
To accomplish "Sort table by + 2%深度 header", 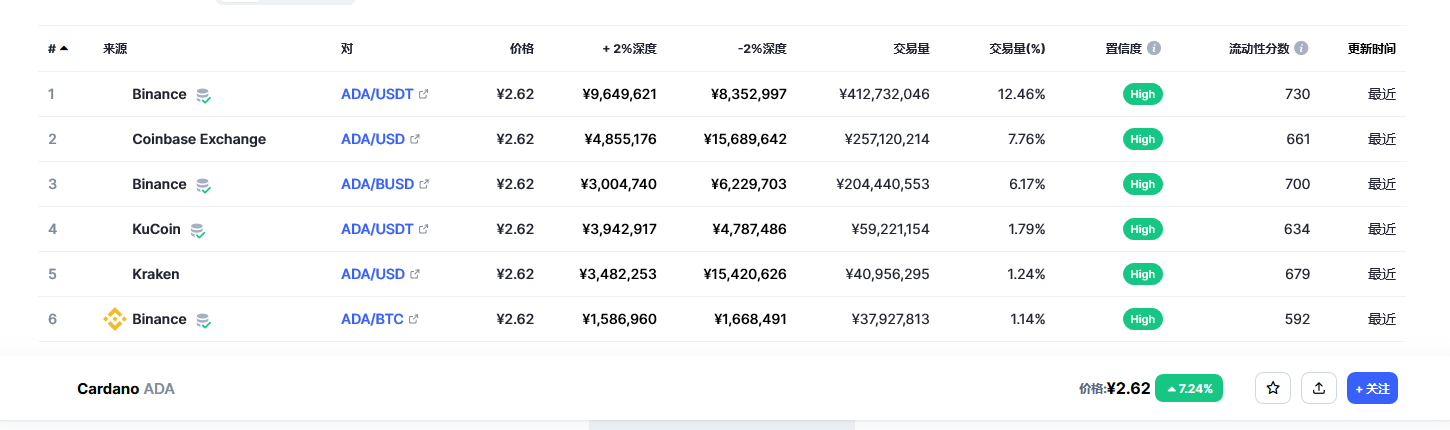I will coord(629,48).
